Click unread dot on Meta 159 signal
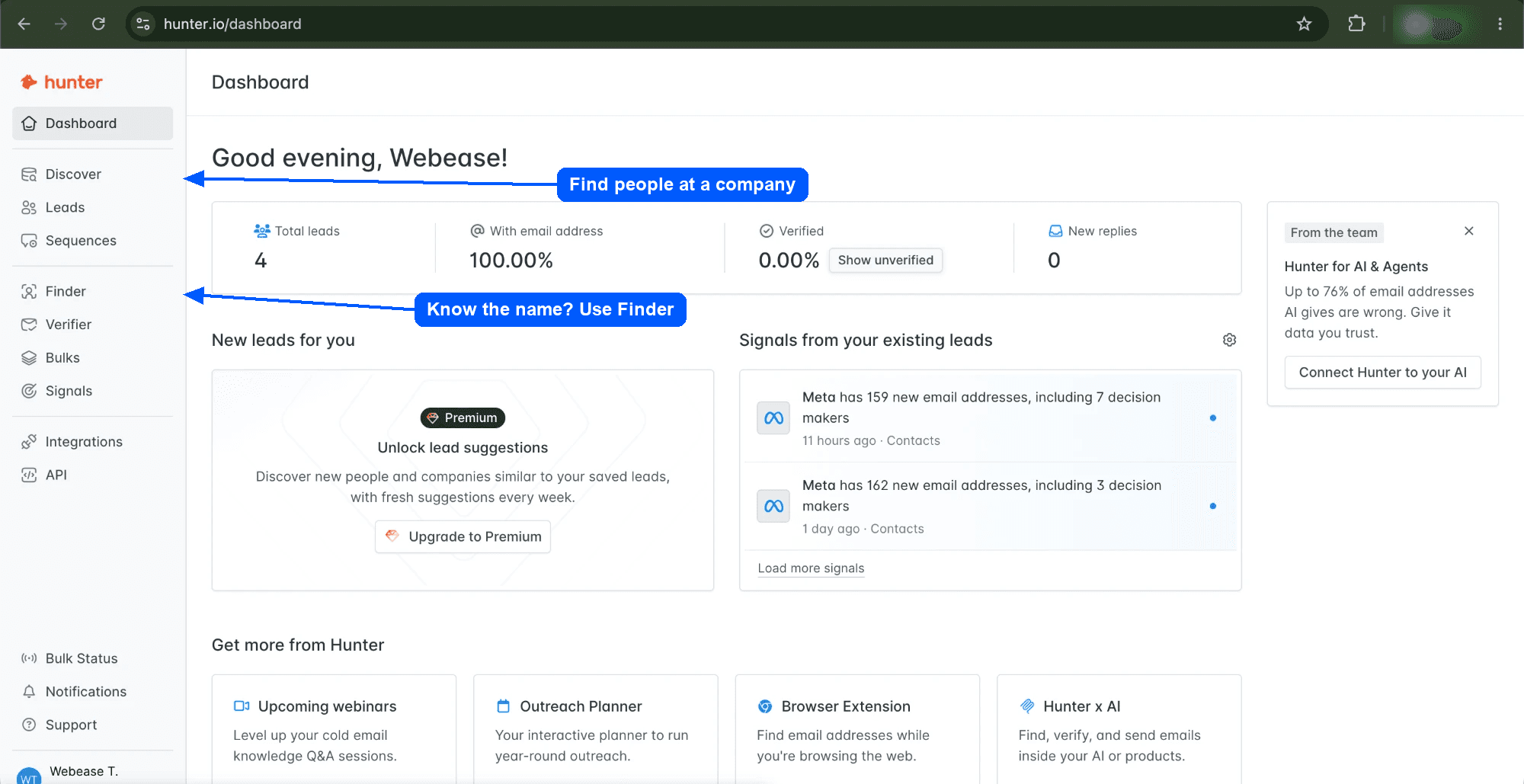 [x=1212, y=418]
